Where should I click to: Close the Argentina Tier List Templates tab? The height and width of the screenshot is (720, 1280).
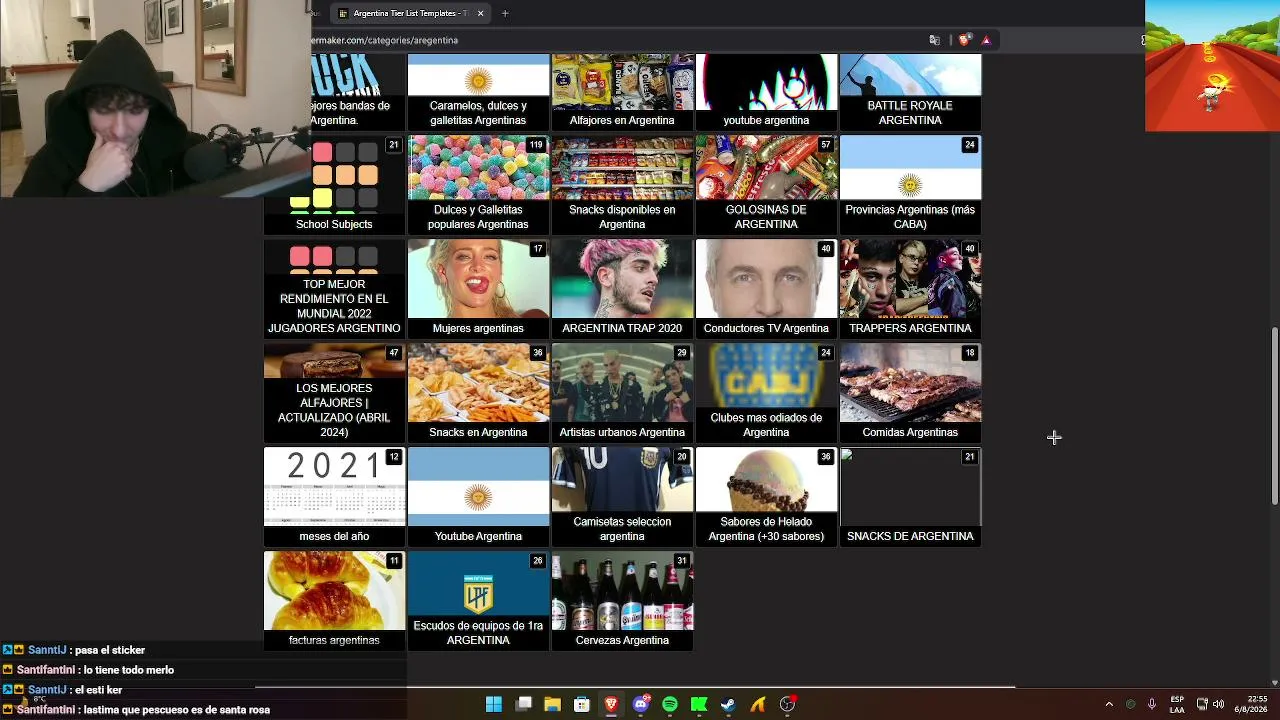coord(480,13)
